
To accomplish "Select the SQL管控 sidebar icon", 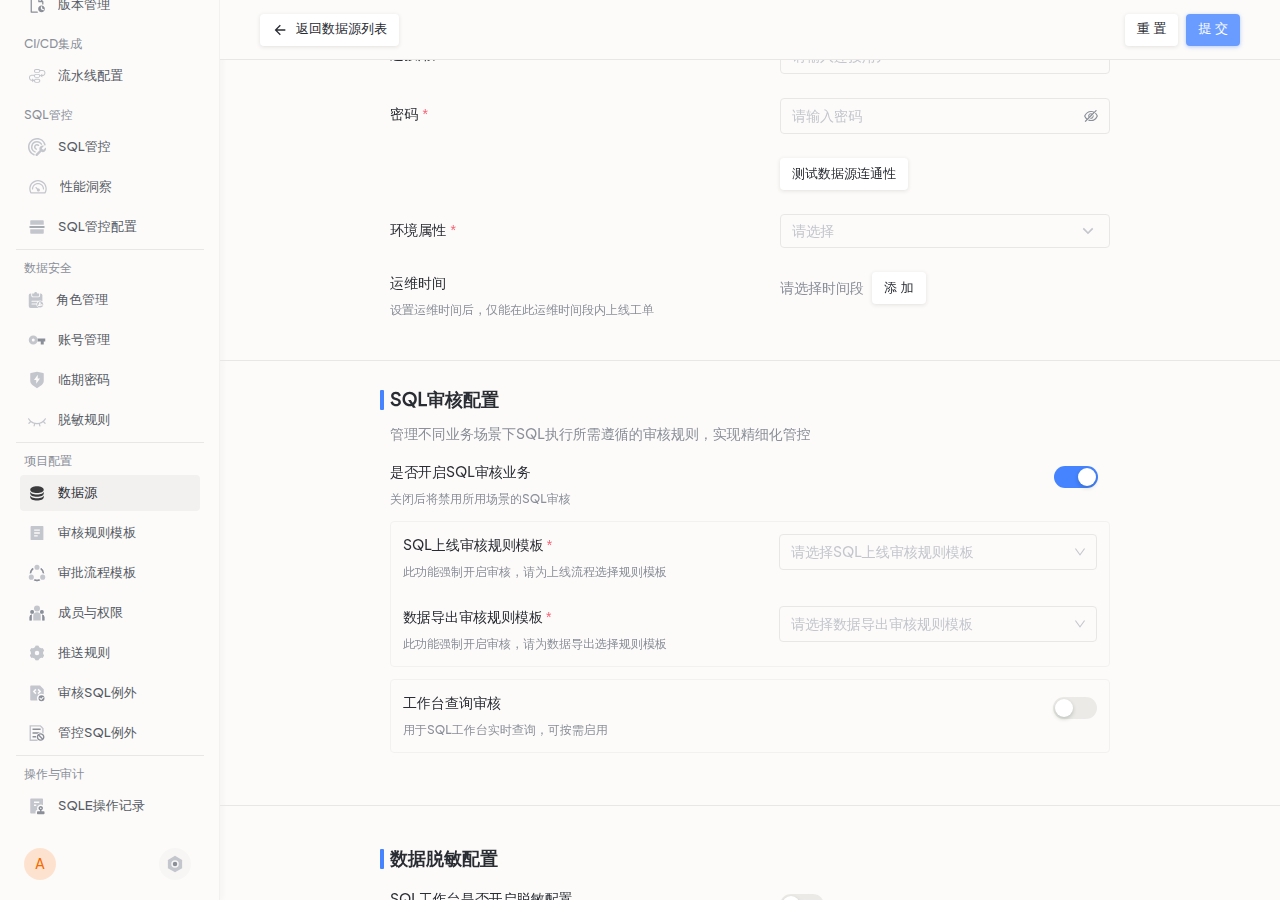I will tap(37, 147).
